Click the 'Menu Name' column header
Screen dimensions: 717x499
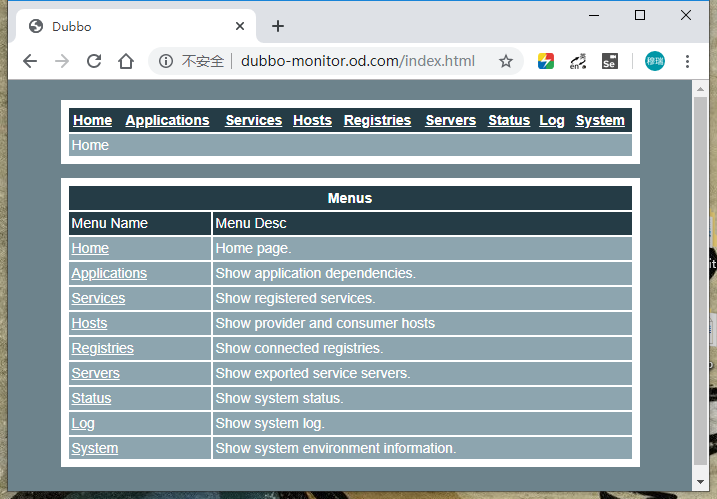140,223
